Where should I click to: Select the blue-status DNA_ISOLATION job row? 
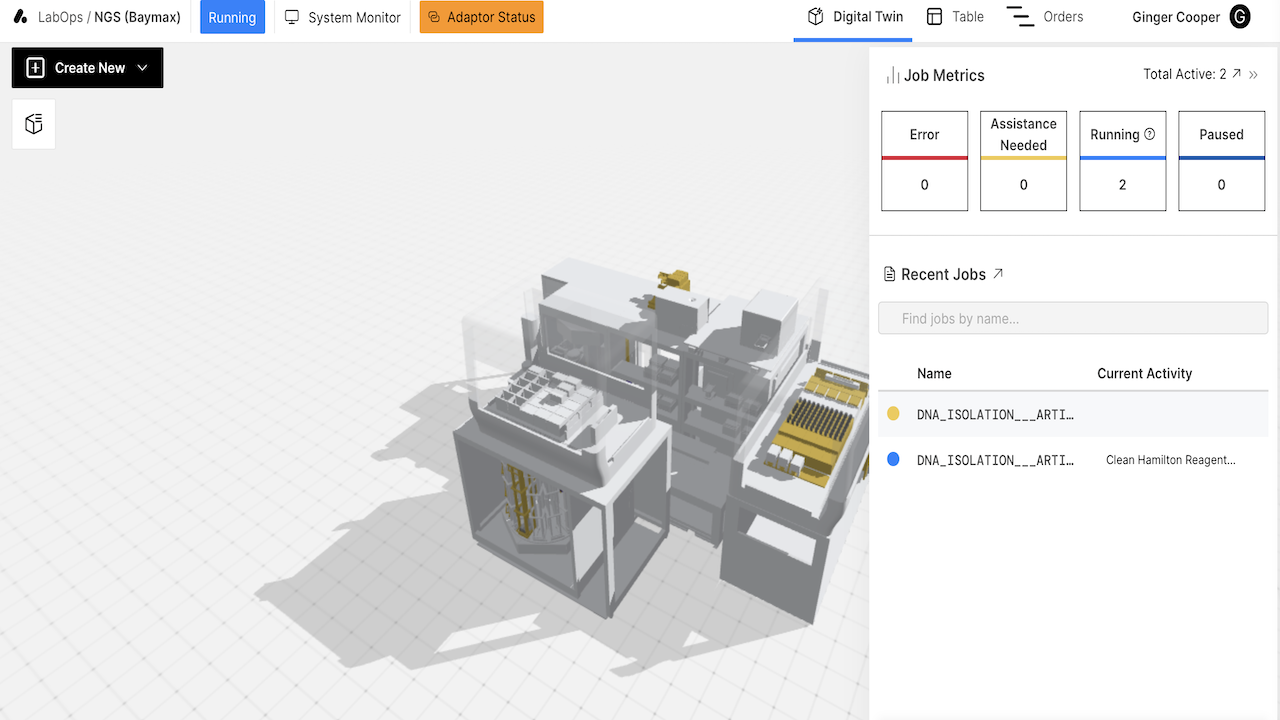click(1073, 460)
